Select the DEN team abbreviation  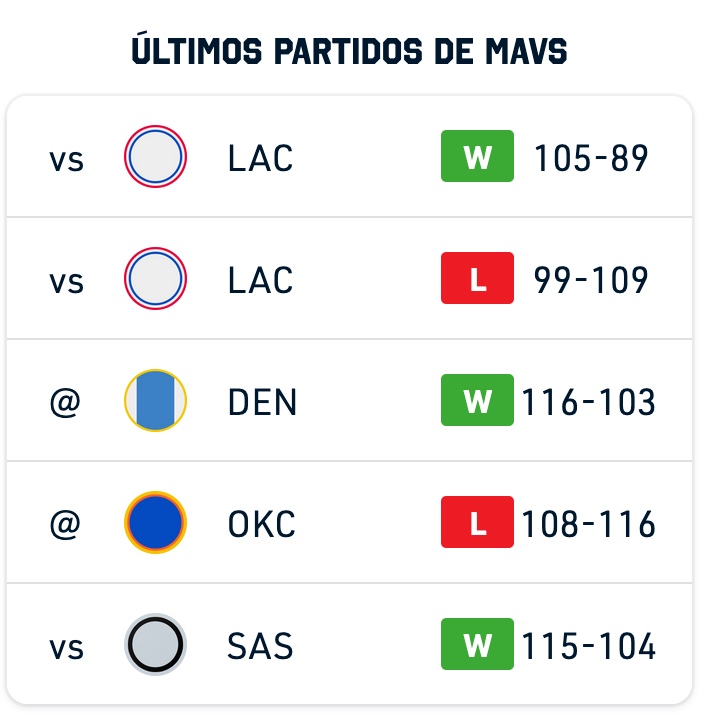click(262, 402)
